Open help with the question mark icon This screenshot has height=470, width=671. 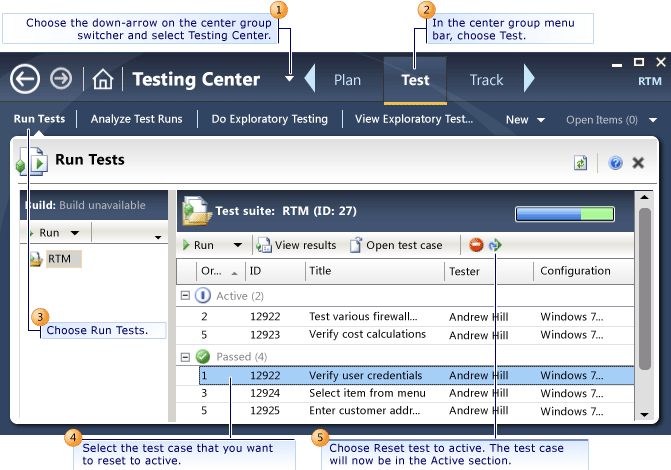point(615,163)
